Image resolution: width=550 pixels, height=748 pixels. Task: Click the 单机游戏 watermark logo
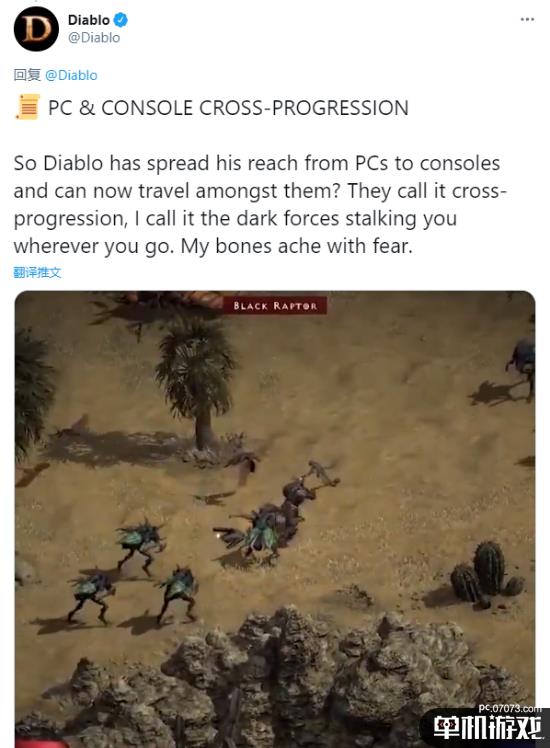[x=488, y=728]
